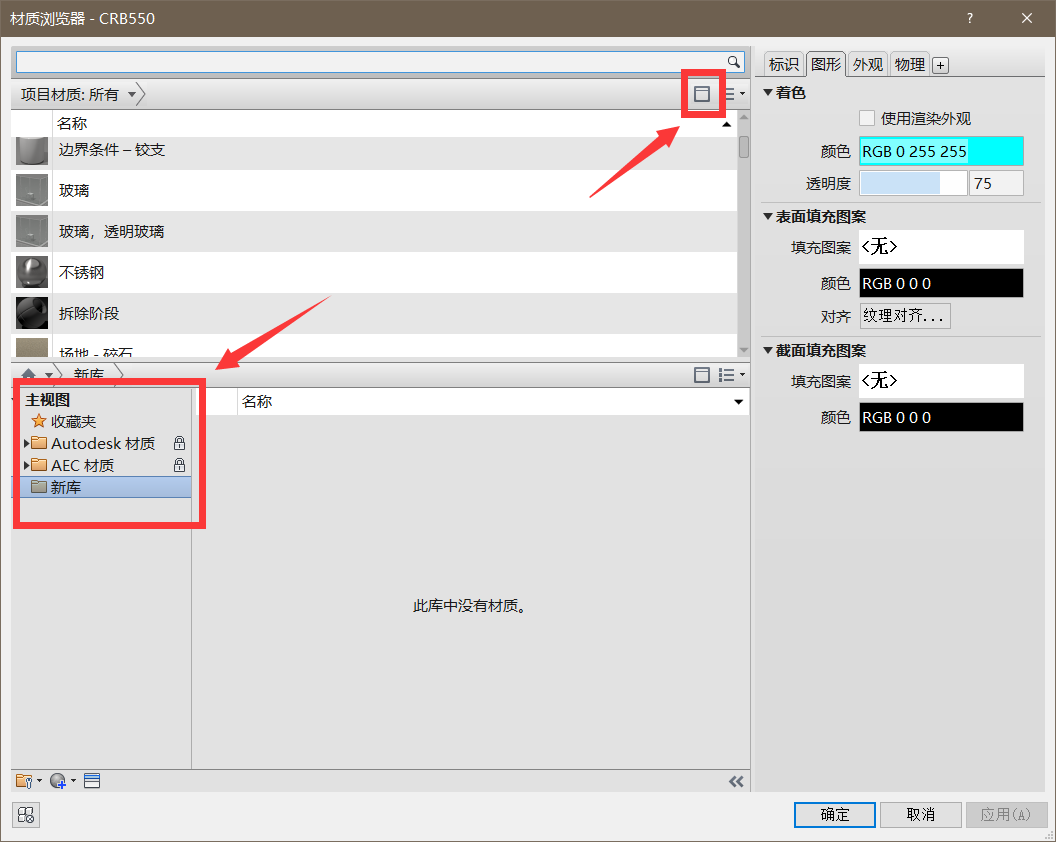This screenshot has height=842, width=1056.
Task: Open the asset browser icon at bottom
Action: point(92,781)
